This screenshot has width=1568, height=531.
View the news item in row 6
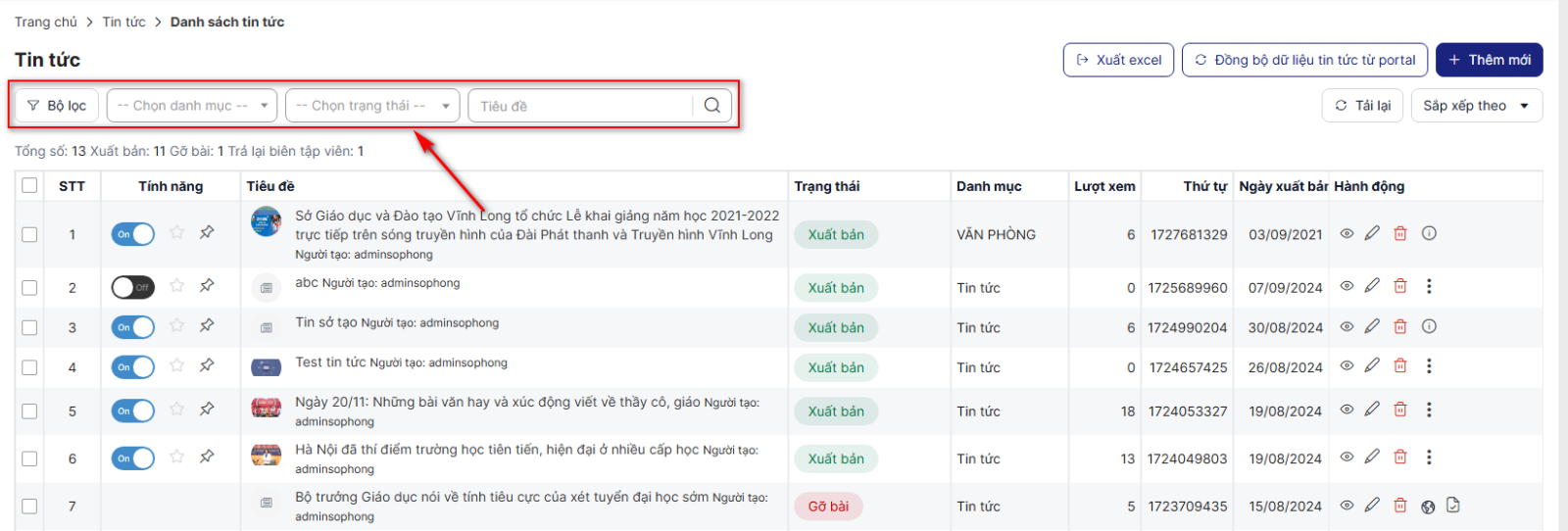pyautogui.click(x=1347, y=458)
